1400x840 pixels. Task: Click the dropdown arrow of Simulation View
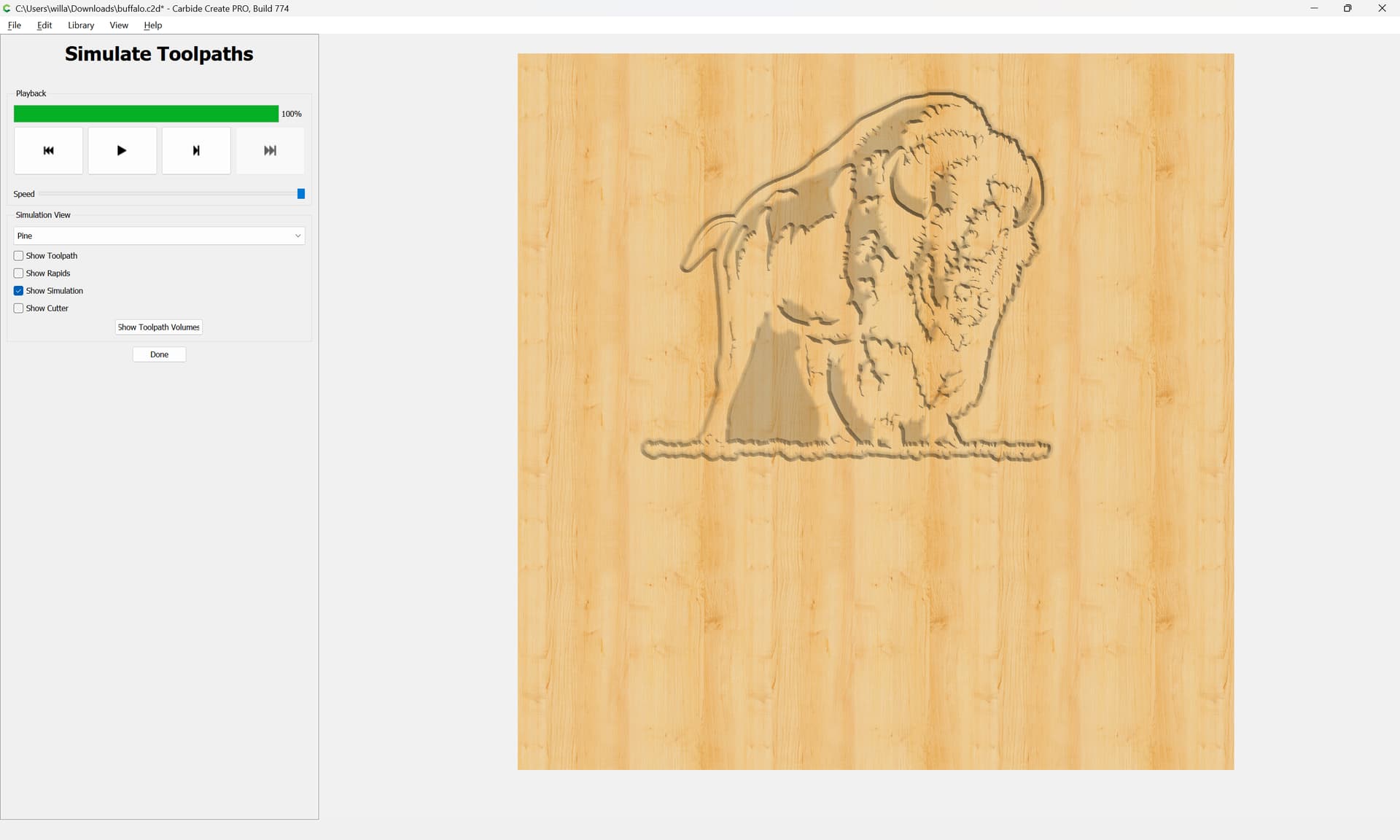pyautogui.click(x=297, y=236)
